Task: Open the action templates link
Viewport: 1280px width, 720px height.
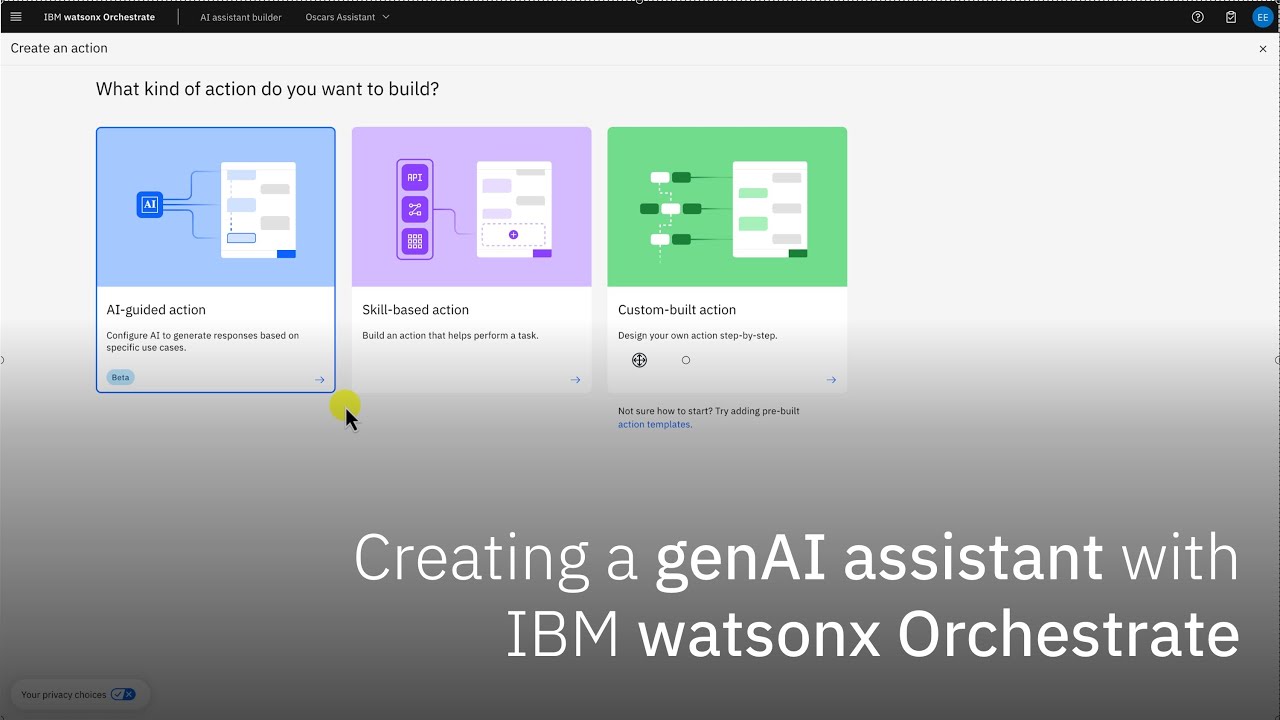Action: 655,424
